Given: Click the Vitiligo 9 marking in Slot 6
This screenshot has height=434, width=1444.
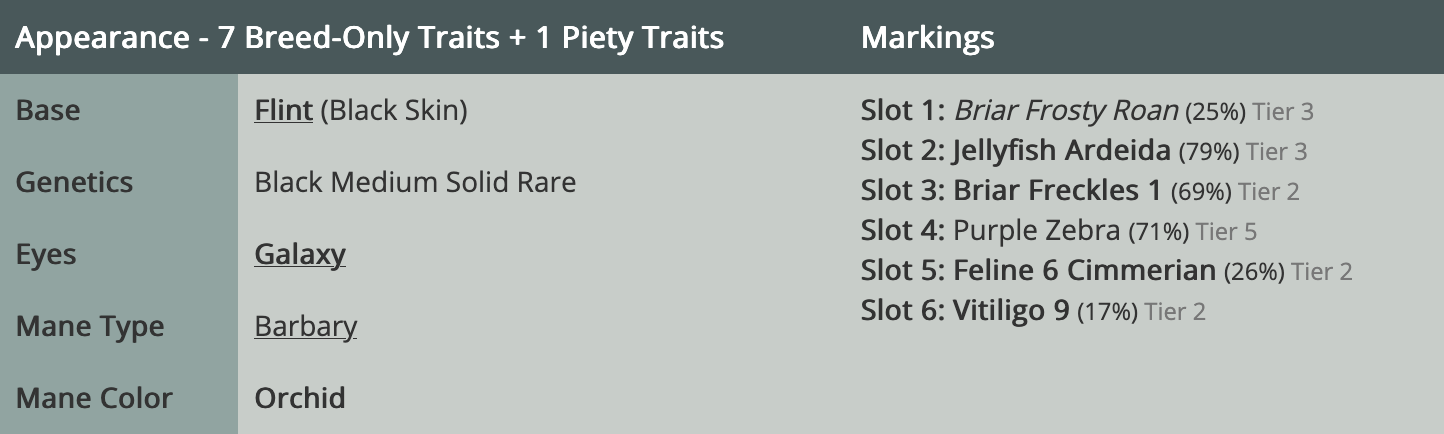Looking at the screenshot, I should coord(1011,311).
